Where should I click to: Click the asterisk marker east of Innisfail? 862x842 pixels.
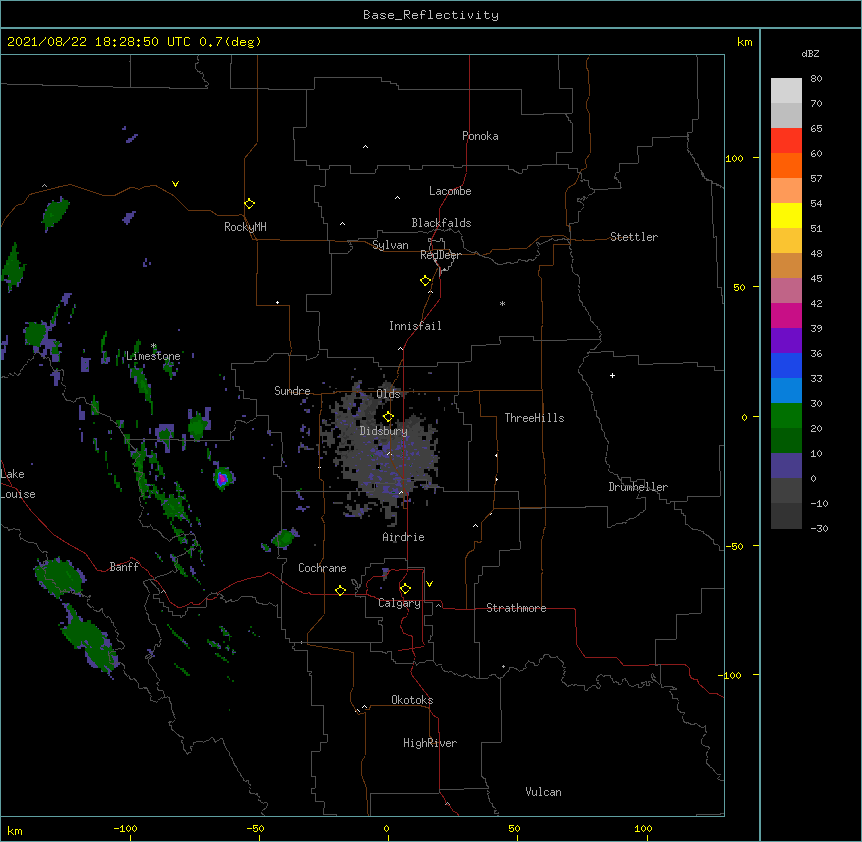[x=502, y=303]
